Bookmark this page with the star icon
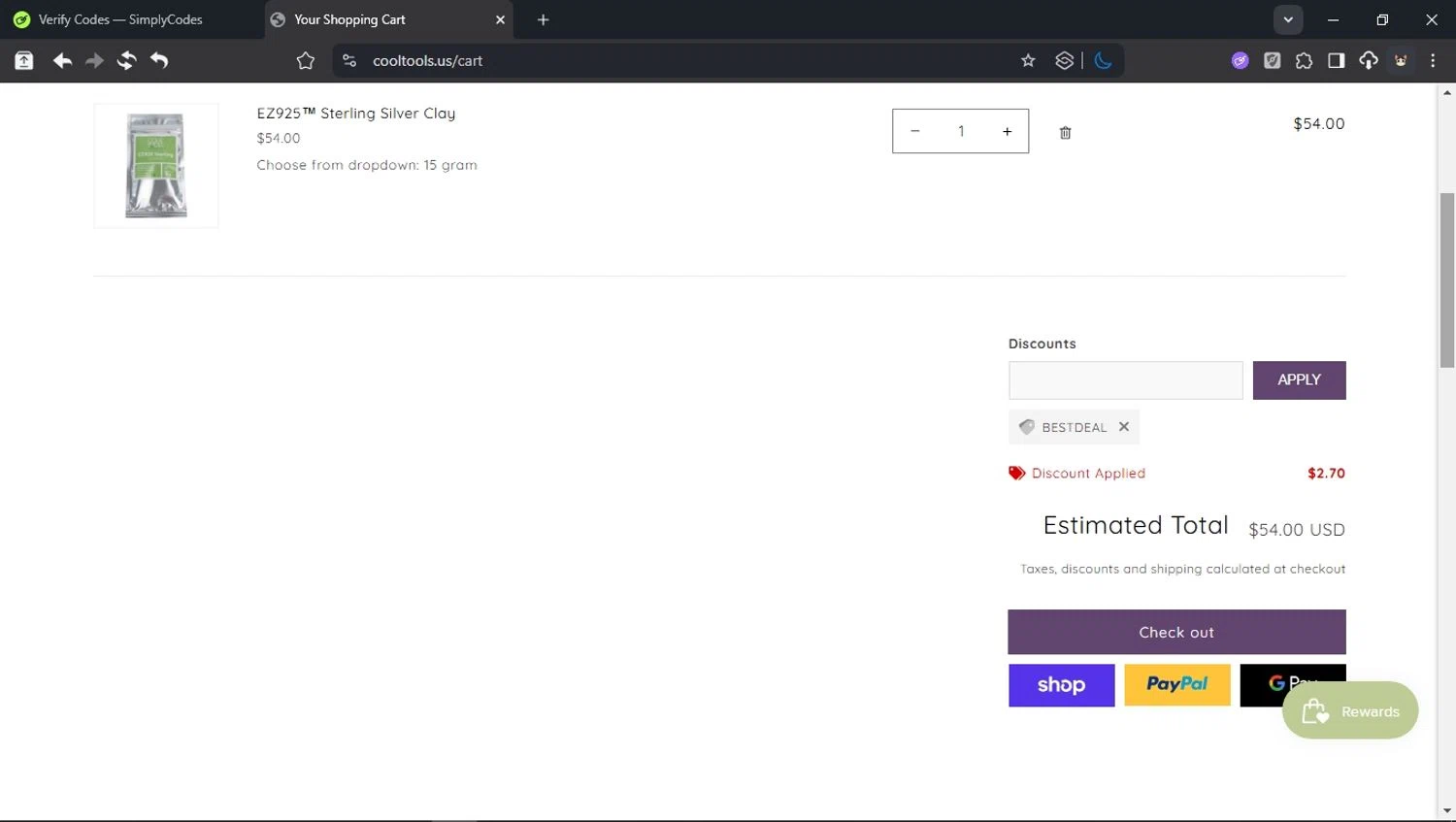The width and height of the screenshot is (1456, 822). click(1028, 60)
